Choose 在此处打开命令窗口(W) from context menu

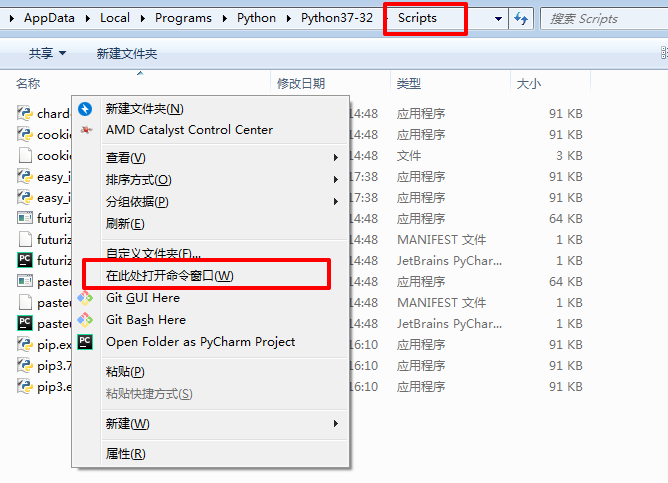point(170,275)
